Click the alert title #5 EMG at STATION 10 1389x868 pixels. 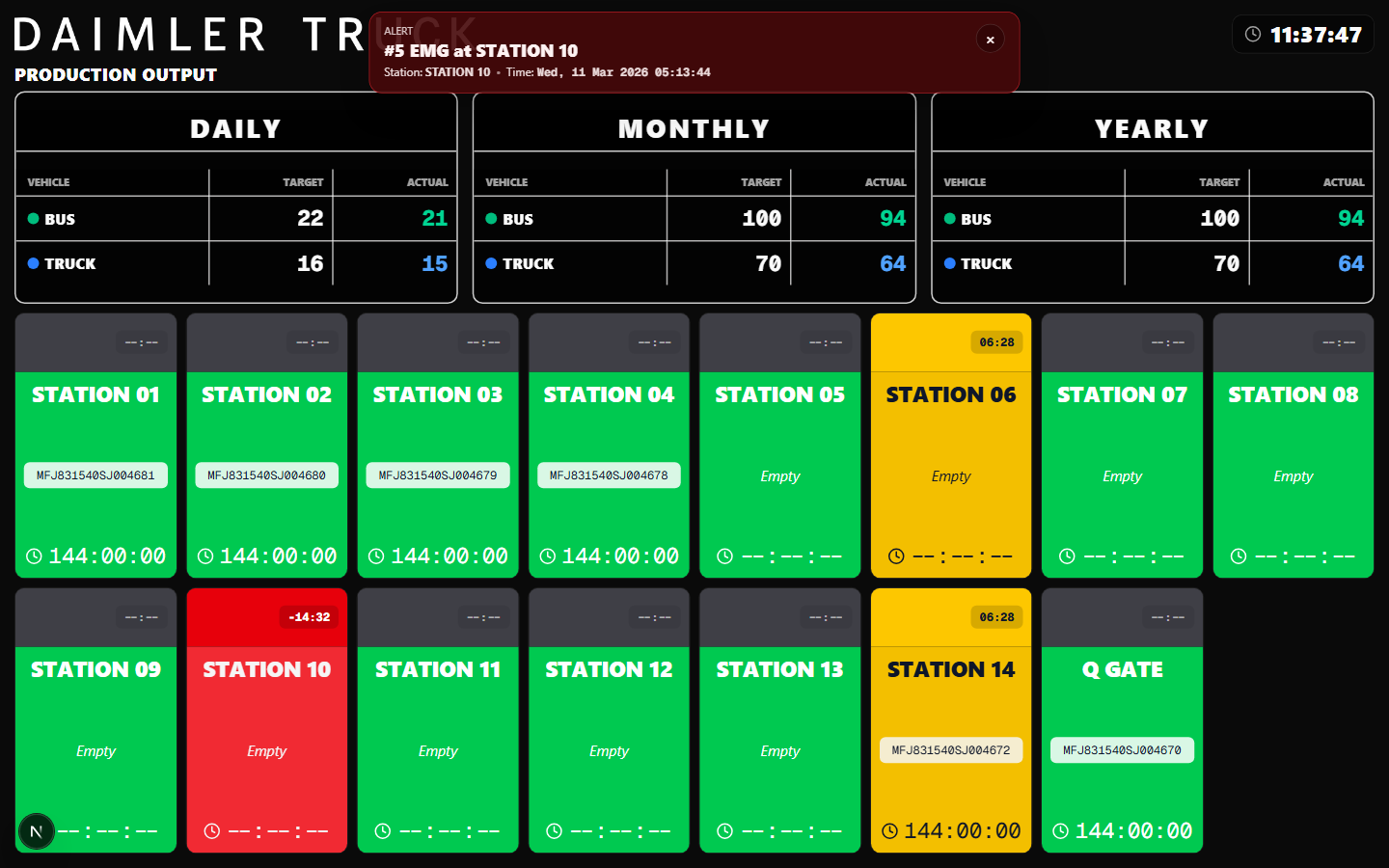(x=481, y=51)
